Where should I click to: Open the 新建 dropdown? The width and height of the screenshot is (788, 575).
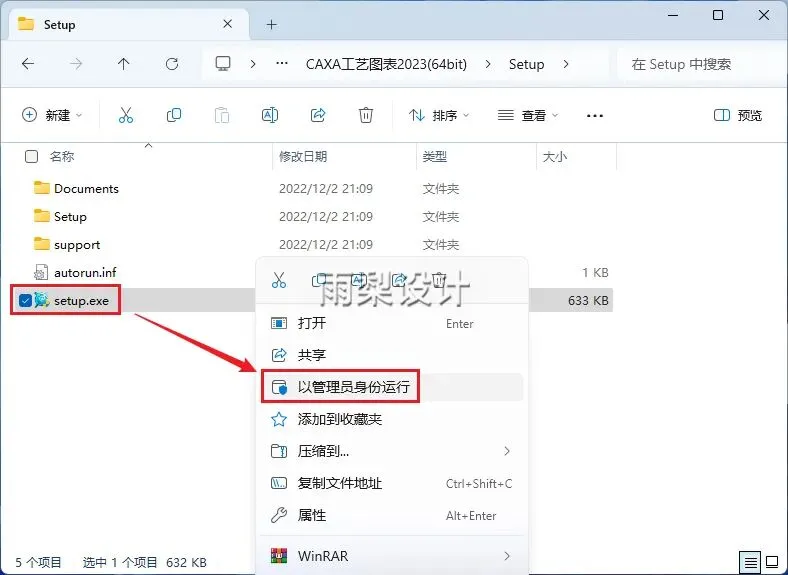(52, 115)
